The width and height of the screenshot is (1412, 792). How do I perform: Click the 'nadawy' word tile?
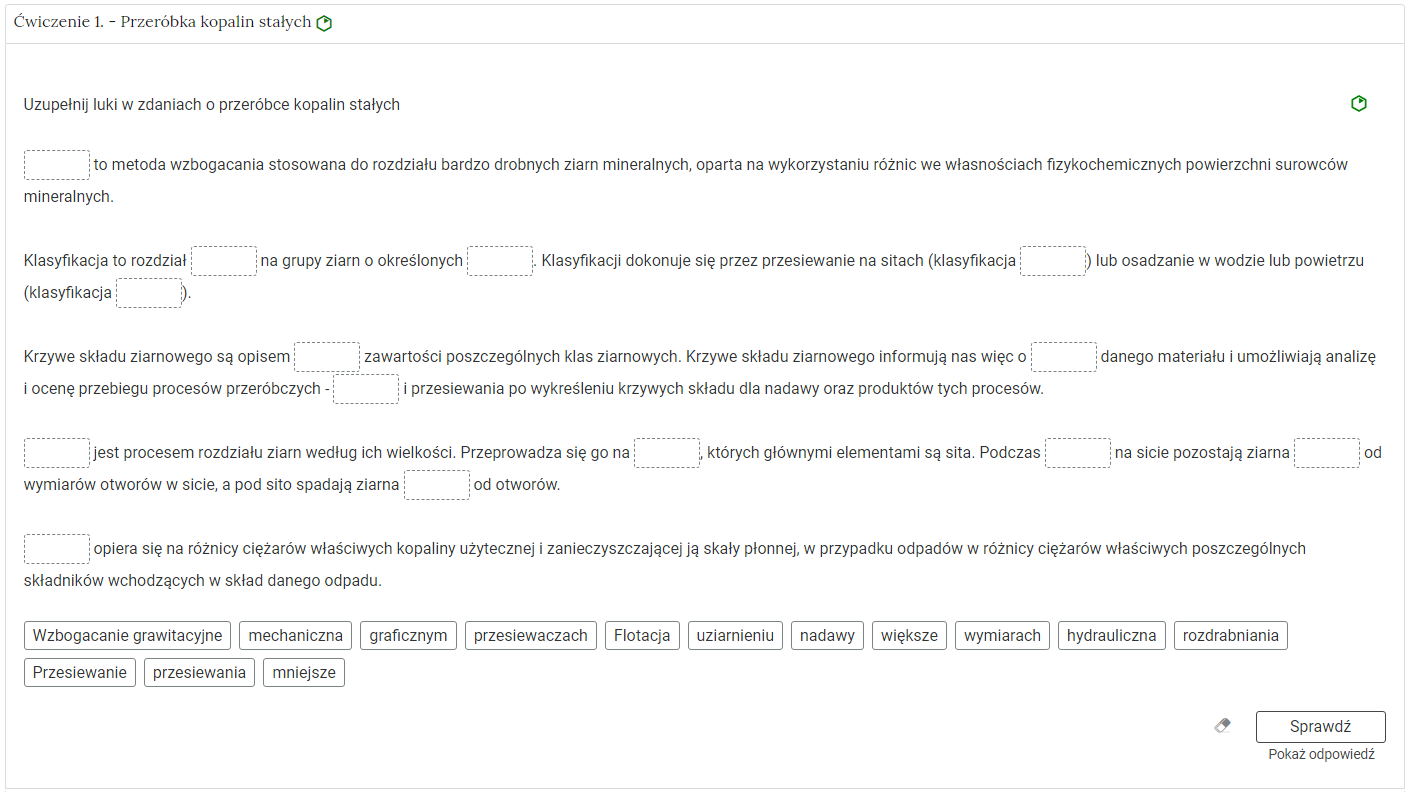click(x=827, y=636)
